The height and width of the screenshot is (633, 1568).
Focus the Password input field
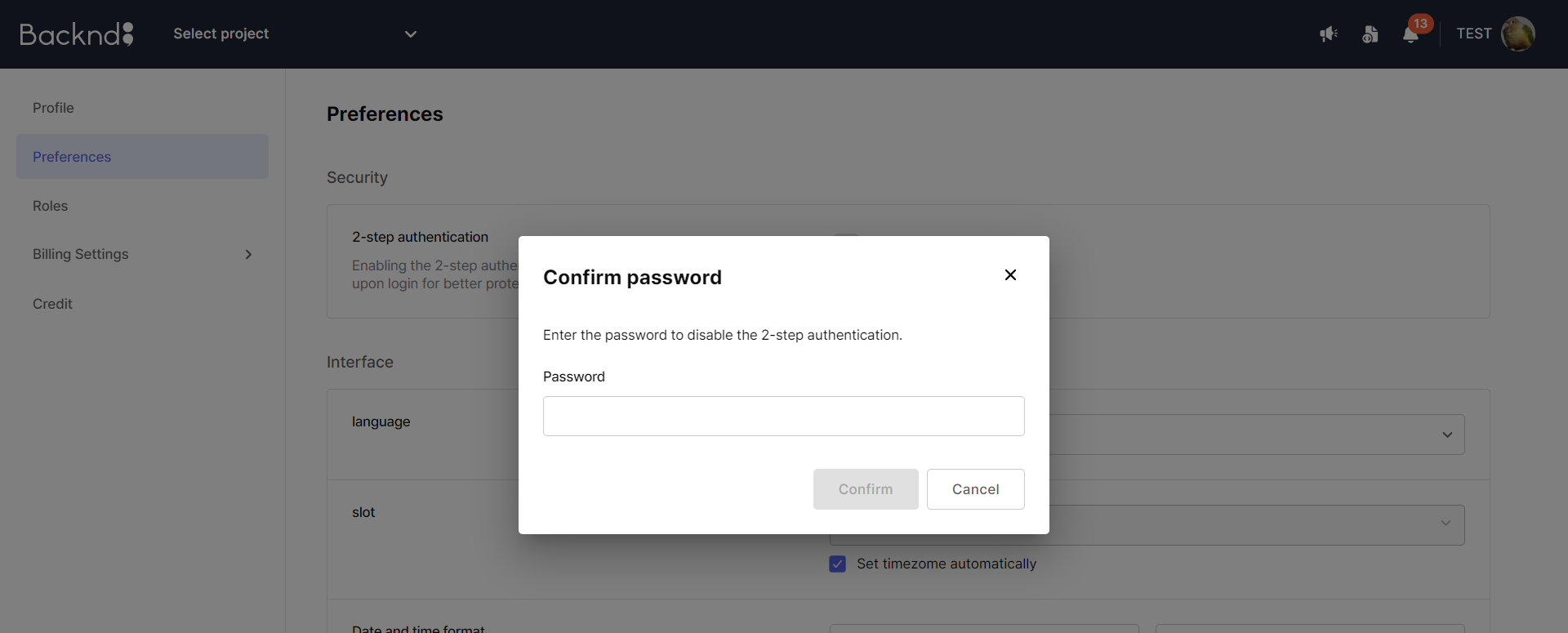click(x=783, y=417)
